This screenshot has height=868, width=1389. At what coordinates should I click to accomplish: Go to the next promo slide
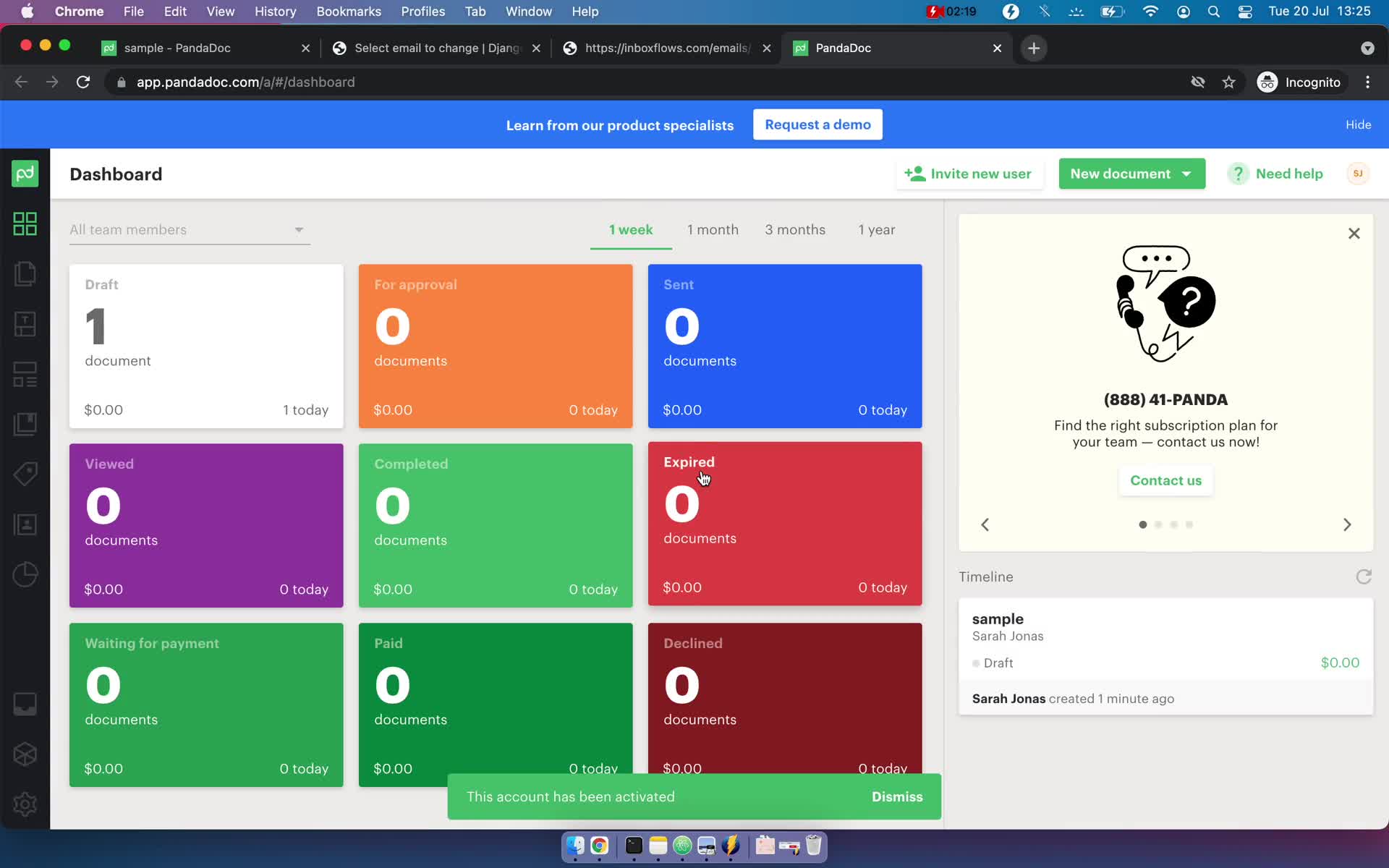point(1346,524)
